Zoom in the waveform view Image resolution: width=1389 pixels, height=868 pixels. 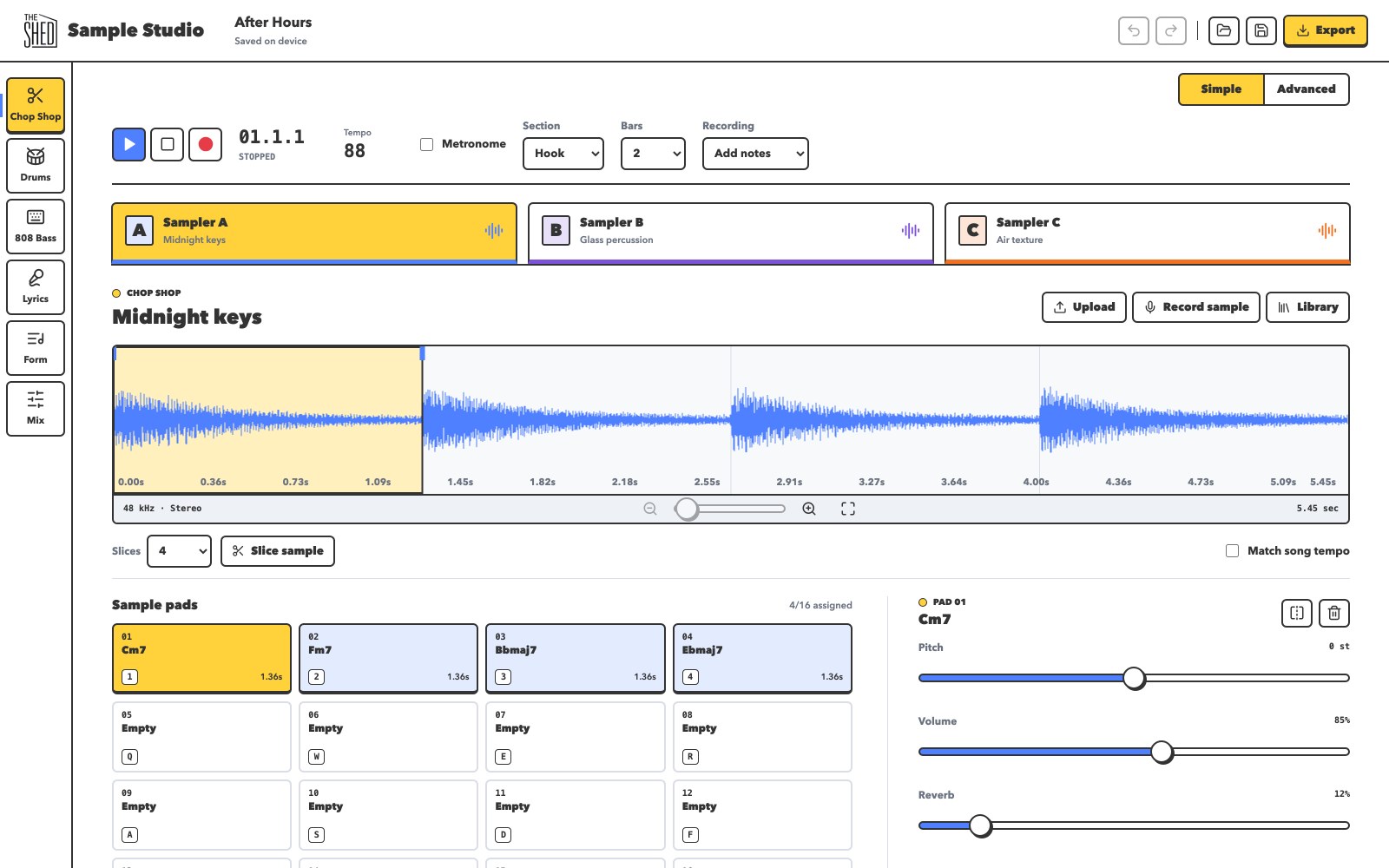click(x=809, y=509)
